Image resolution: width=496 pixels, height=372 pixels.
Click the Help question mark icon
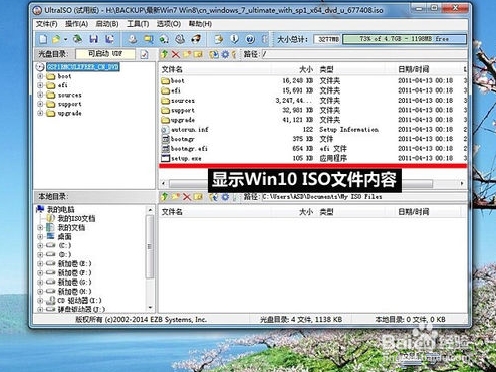click(250, 39)
